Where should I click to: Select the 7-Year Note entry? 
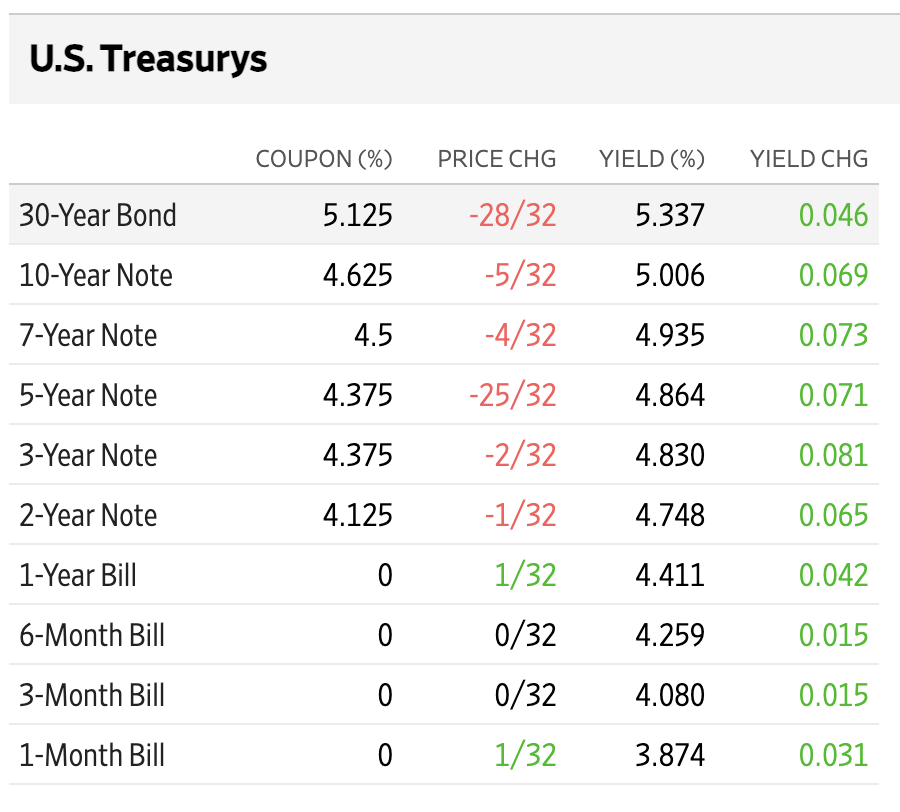[88, 335]
